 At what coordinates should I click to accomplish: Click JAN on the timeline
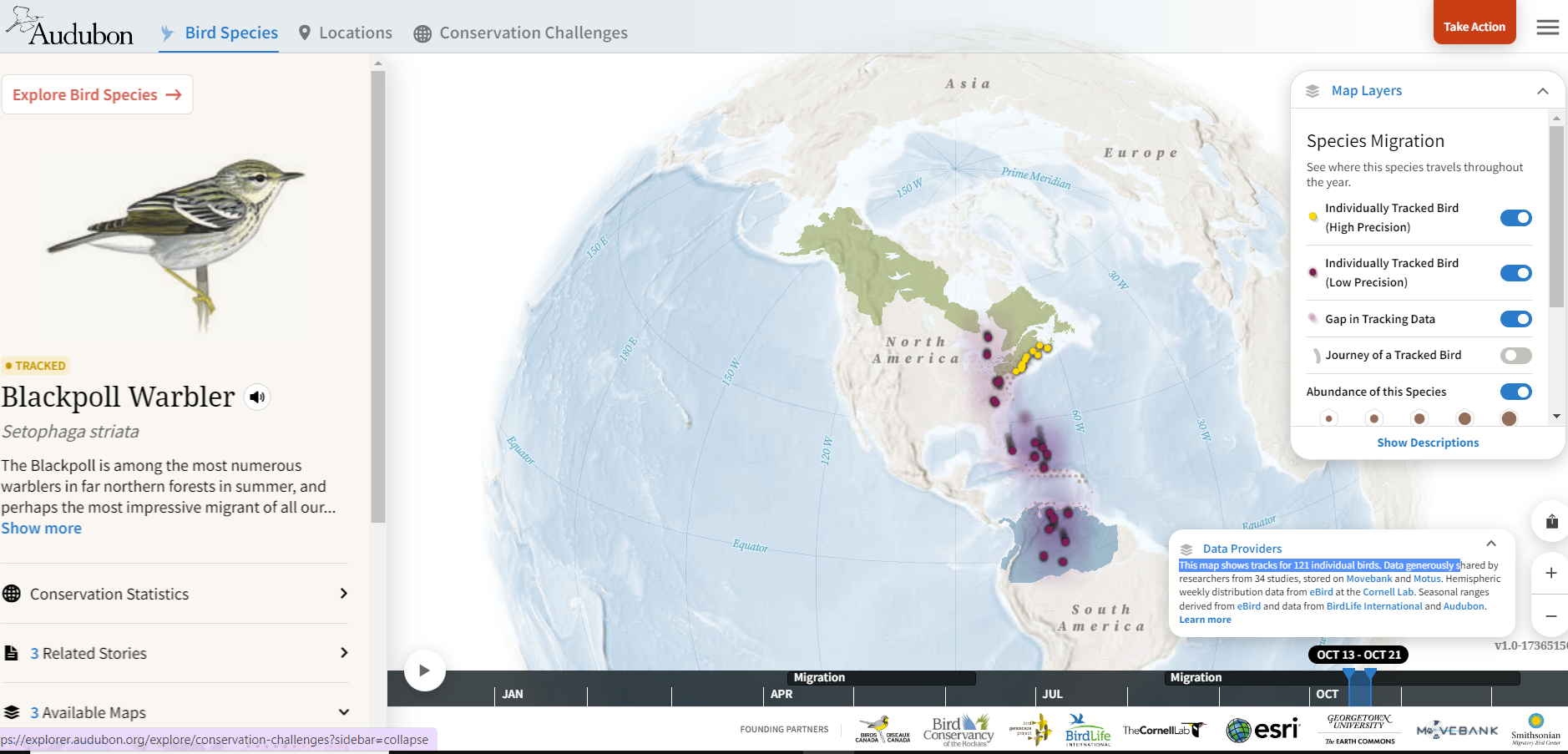(x=513, y=694)
